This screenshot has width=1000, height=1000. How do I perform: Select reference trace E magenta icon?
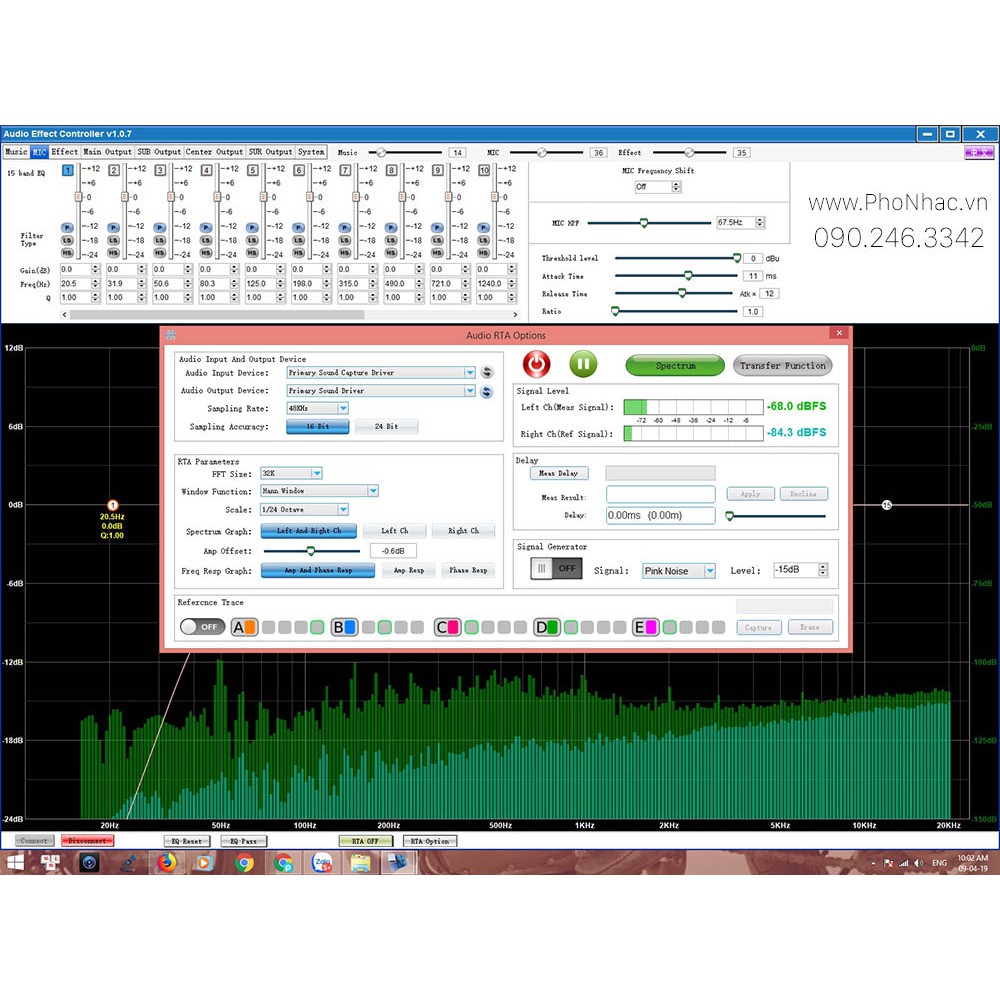click(x=645, y=627)
